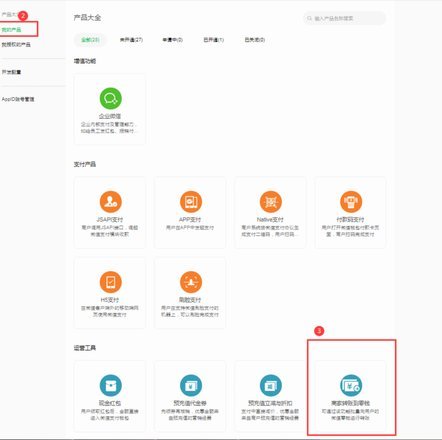Open the 已开通 tab
Image resolution: width=442 pixels, height=440 pixels.
pos(214,40)
